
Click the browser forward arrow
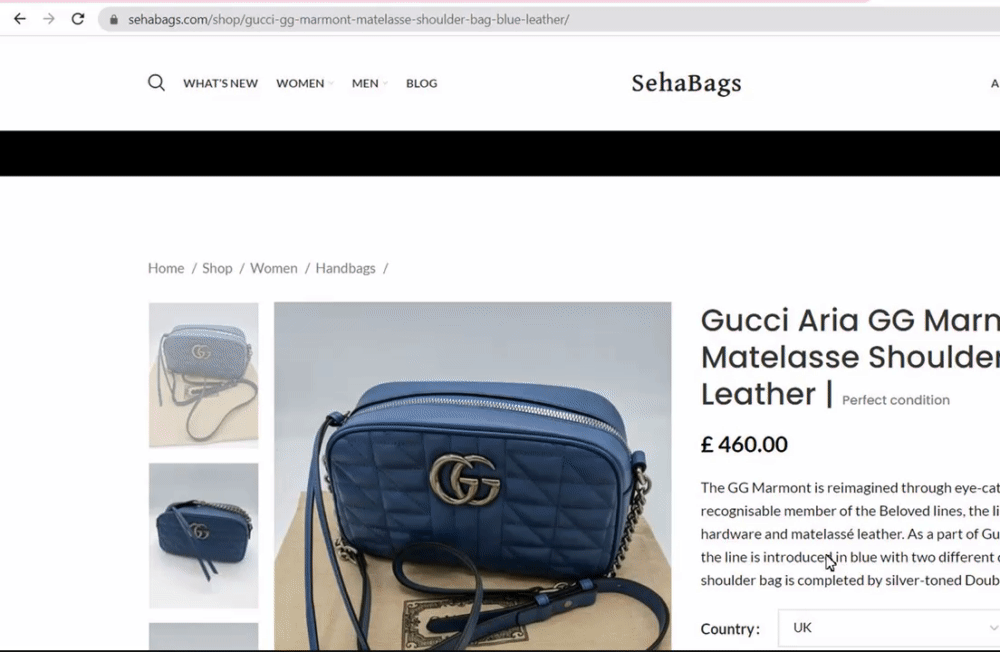(48, 19)
